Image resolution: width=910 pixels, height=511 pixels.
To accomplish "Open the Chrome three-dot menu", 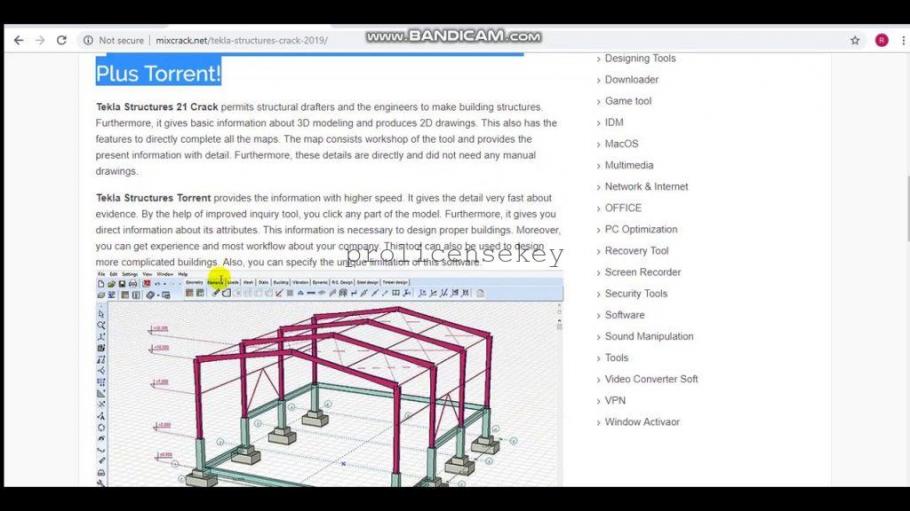I will click(x=903, y=40).
